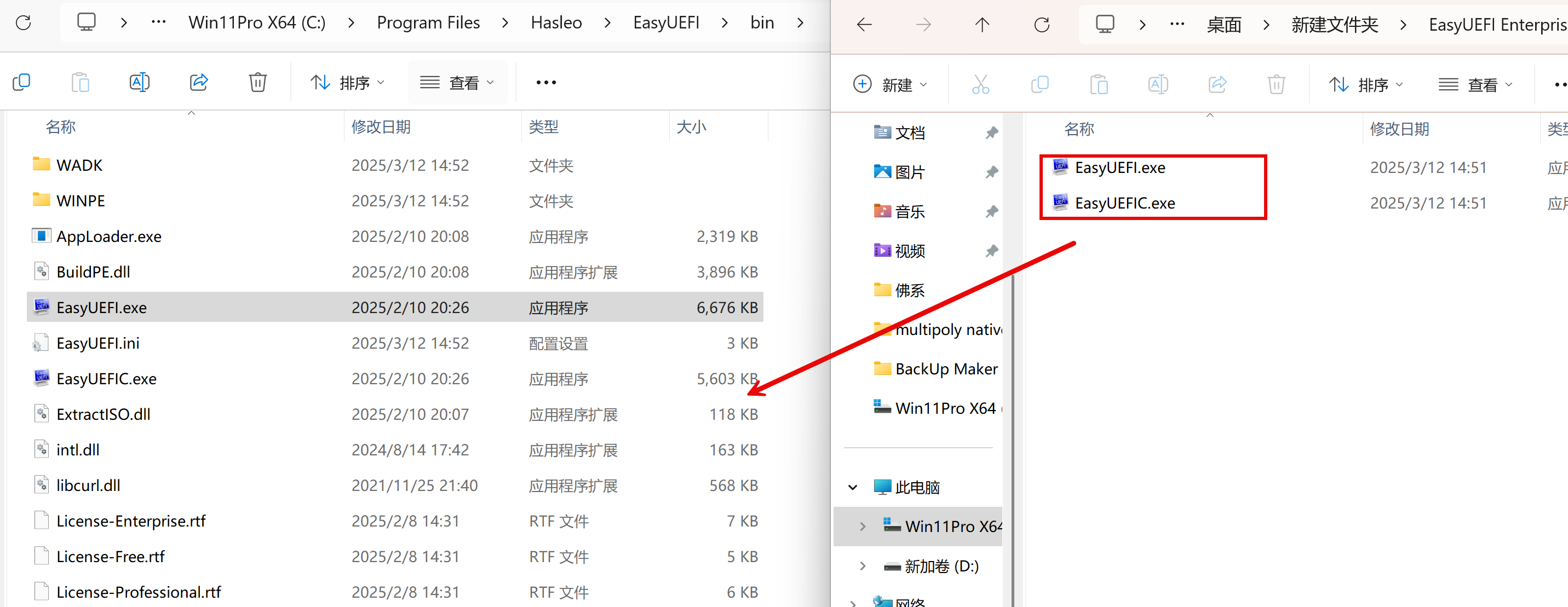Refresh the left Explorer window

23,23
